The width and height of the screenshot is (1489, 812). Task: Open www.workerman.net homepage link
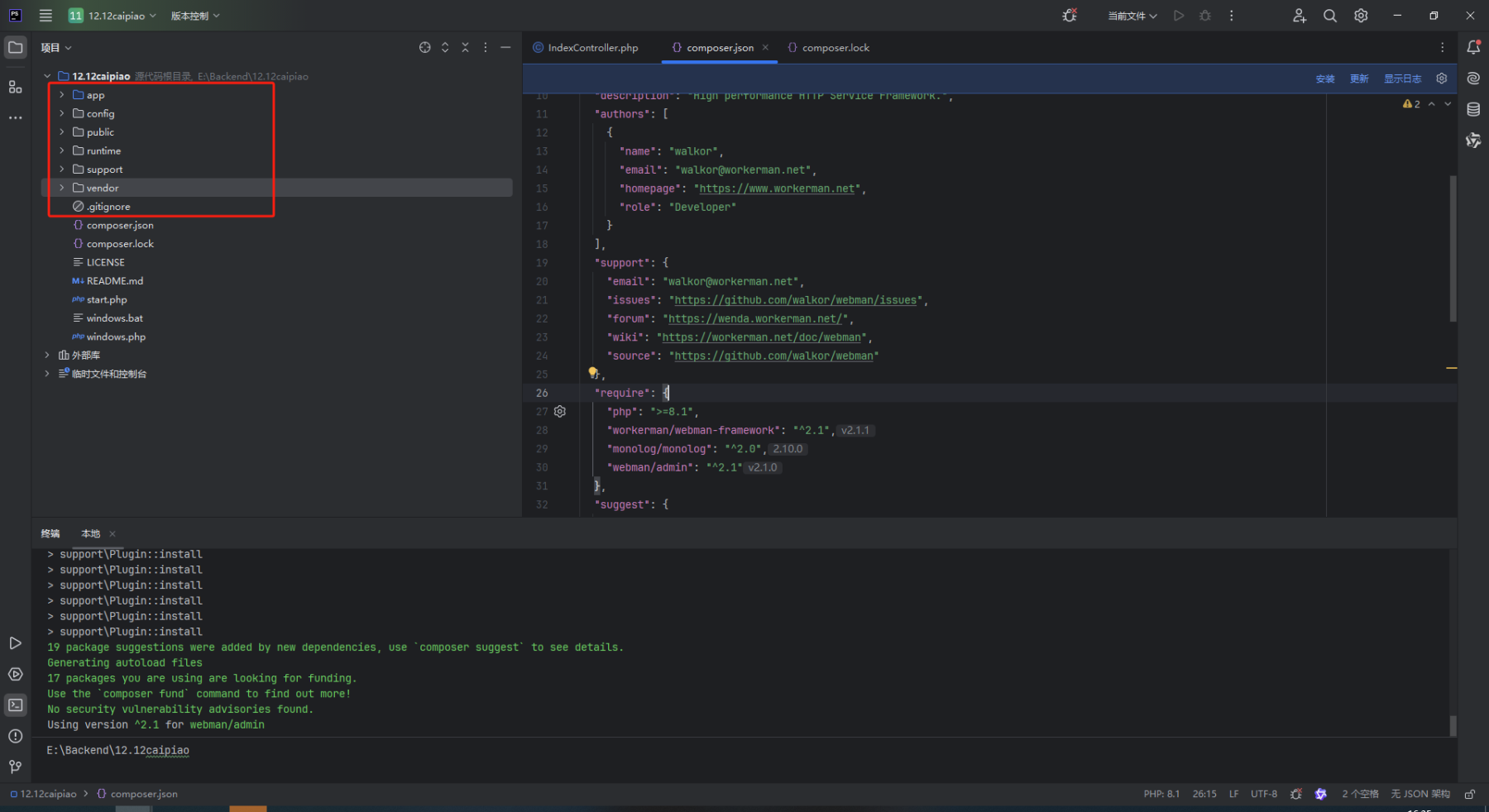click(777, 189)
